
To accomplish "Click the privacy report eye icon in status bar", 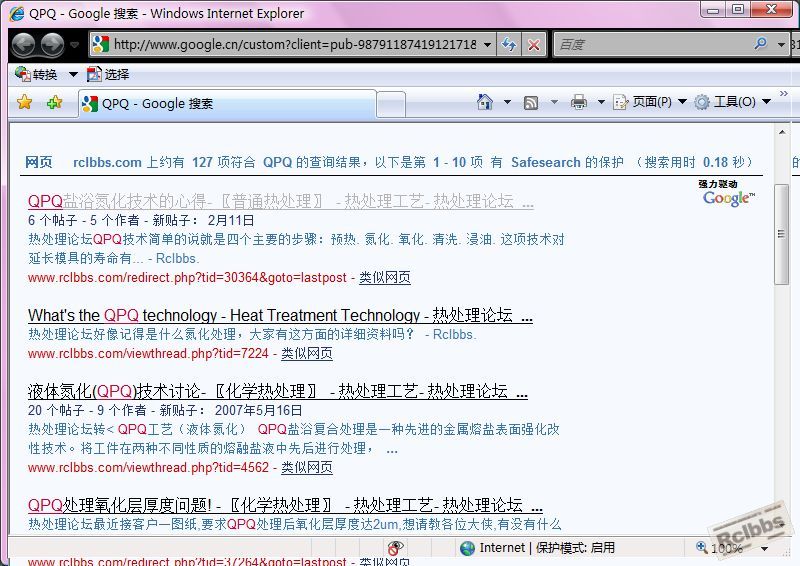I will pos(394,548).
